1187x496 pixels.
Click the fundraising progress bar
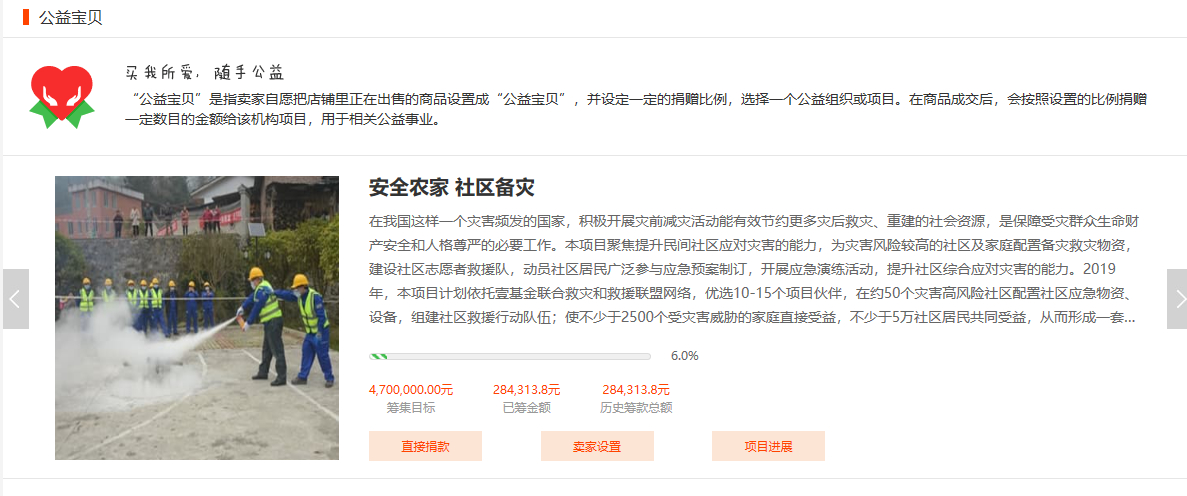pos(509,356)
